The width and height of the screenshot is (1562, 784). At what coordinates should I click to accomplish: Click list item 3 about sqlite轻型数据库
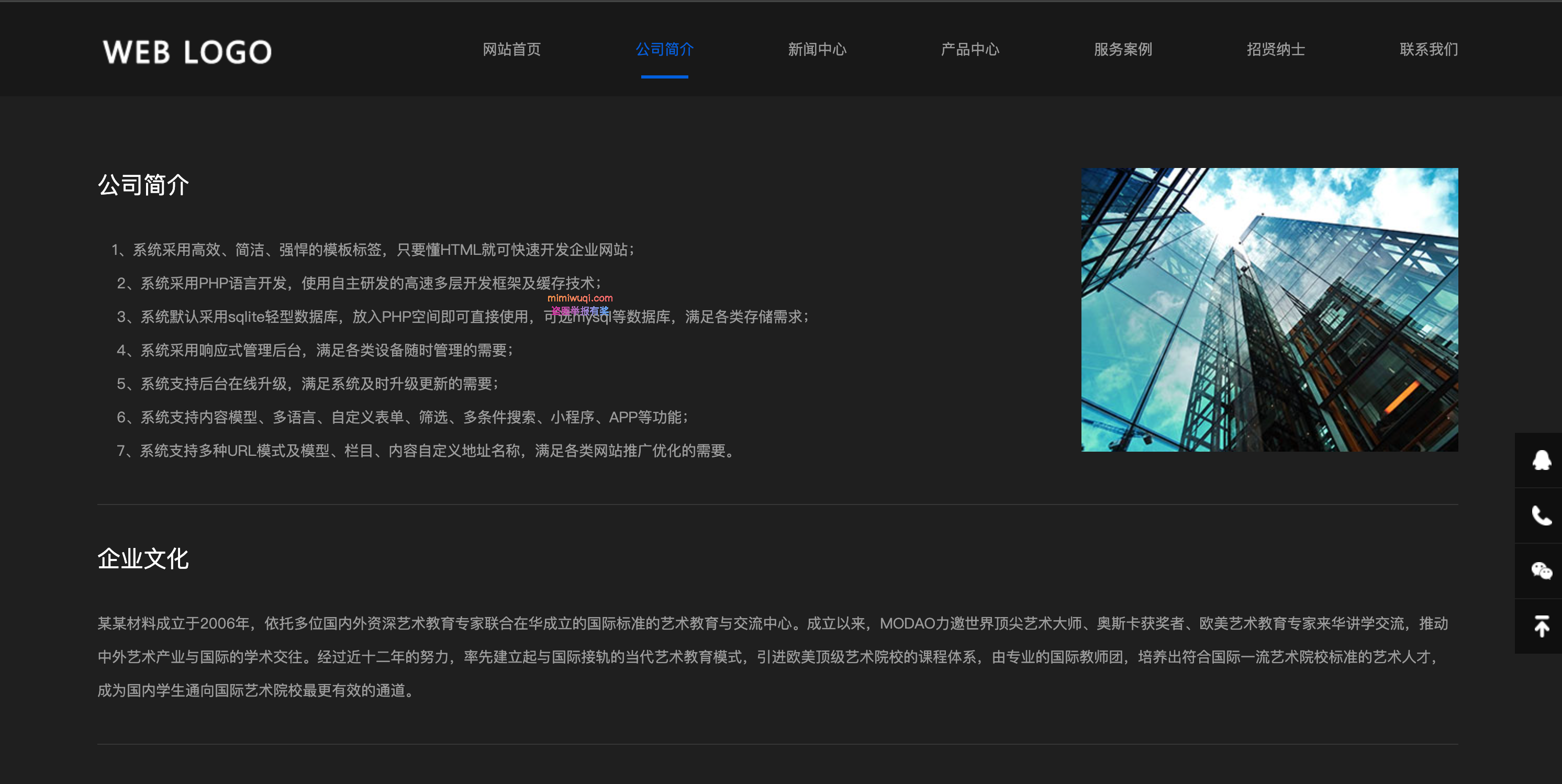point(462,317)
